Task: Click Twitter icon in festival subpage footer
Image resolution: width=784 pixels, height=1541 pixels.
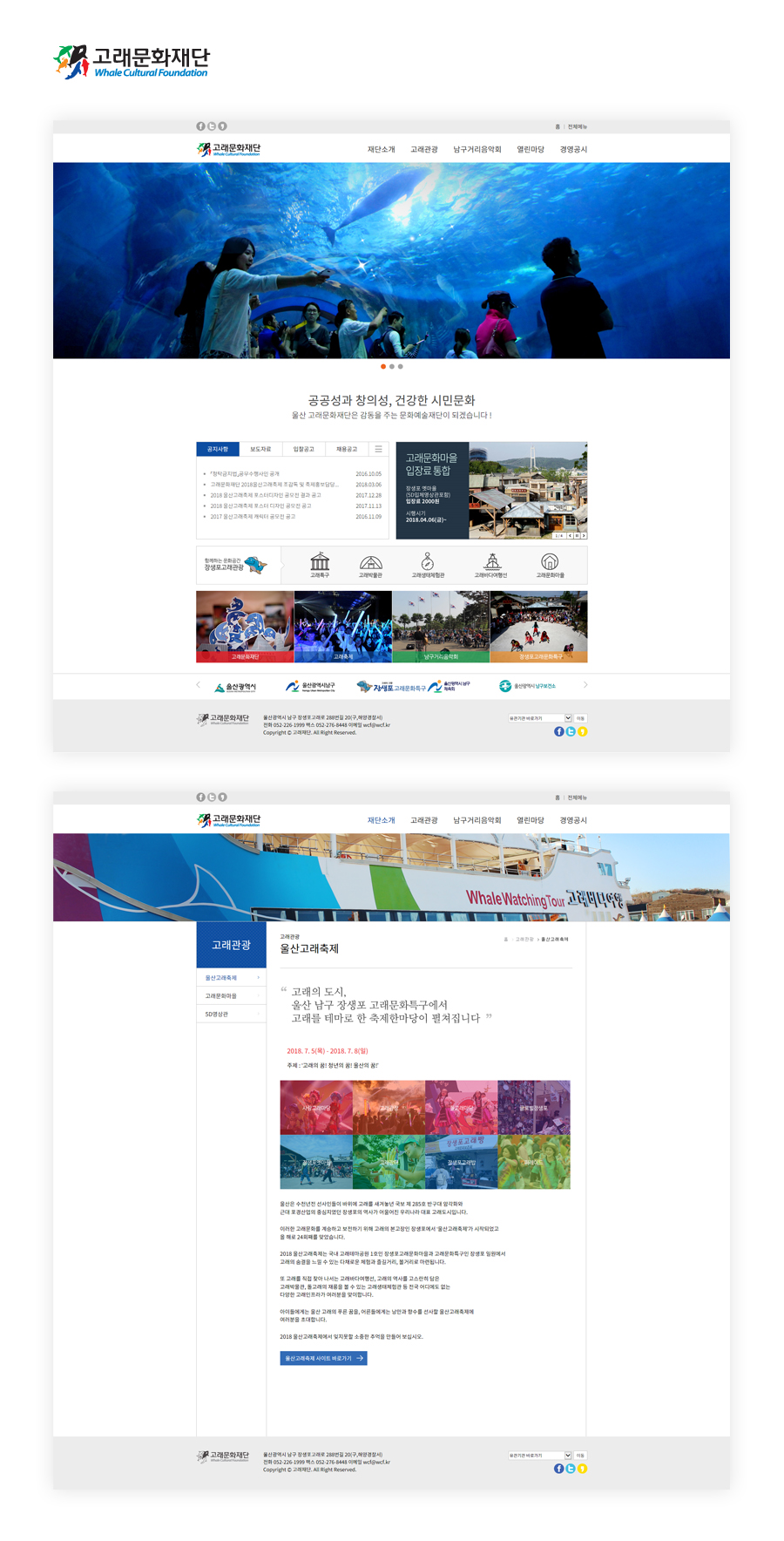Action: (571, 1469)
